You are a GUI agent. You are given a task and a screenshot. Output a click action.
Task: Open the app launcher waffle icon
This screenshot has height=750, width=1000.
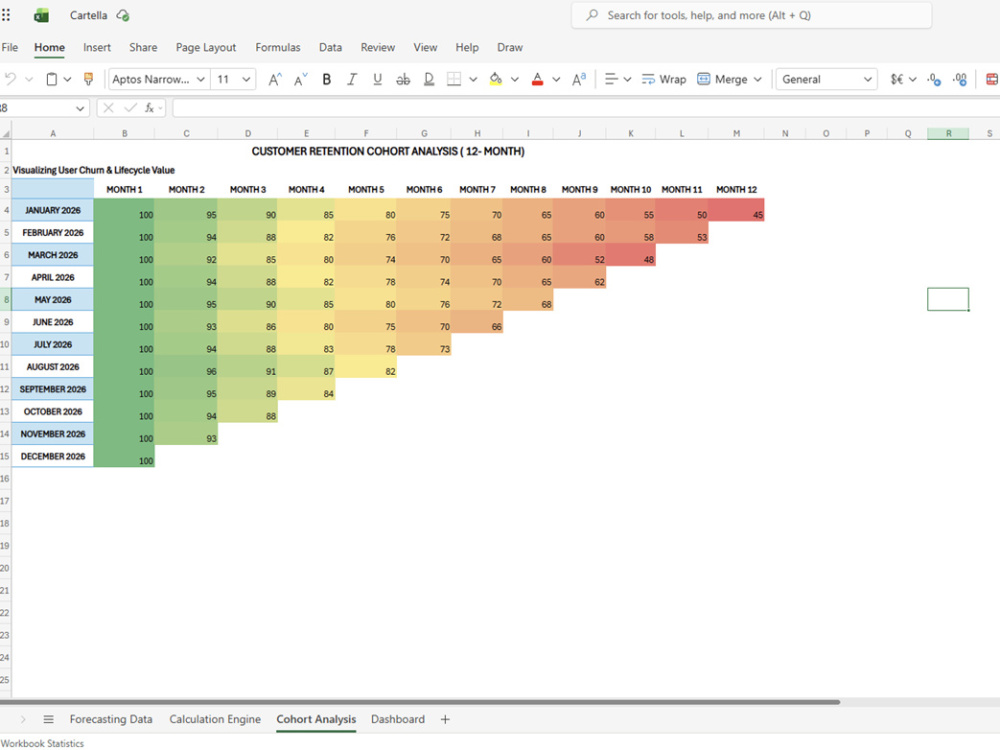[x=6, y=15]
